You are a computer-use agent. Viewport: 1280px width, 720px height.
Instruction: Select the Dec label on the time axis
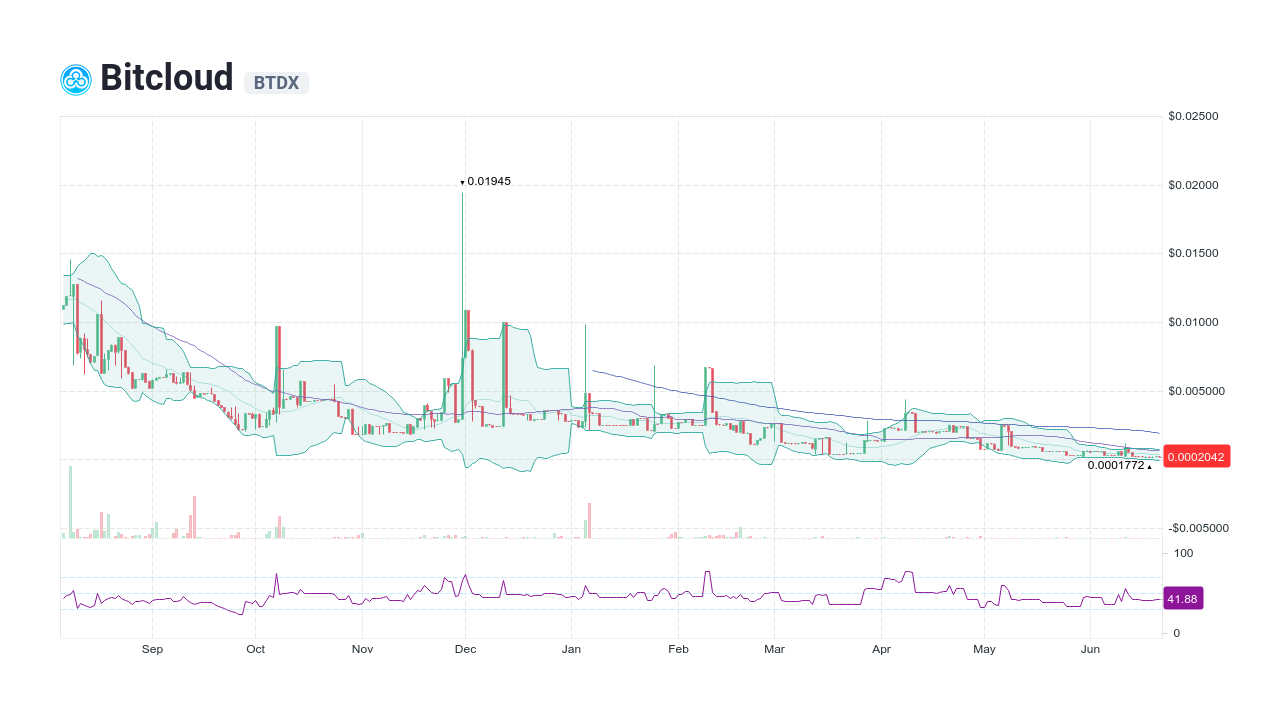click(465, 649)
